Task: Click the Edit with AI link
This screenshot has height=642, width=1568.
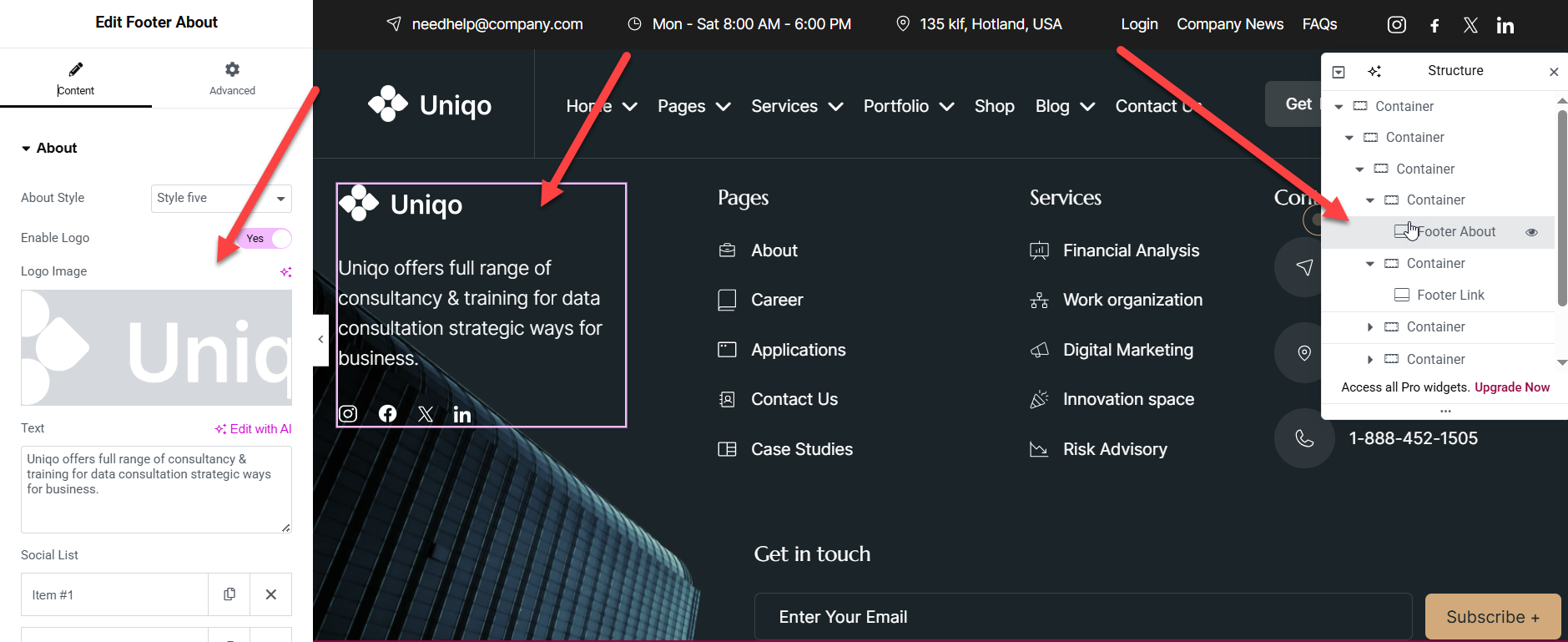Action: (x=254, y=429)
